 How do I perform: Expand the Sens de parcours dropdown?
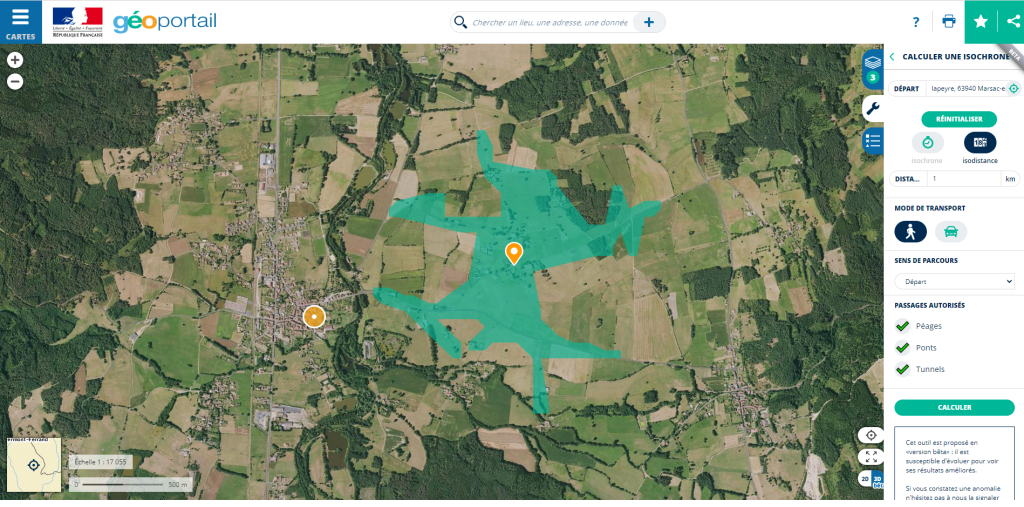pos(954,282)
